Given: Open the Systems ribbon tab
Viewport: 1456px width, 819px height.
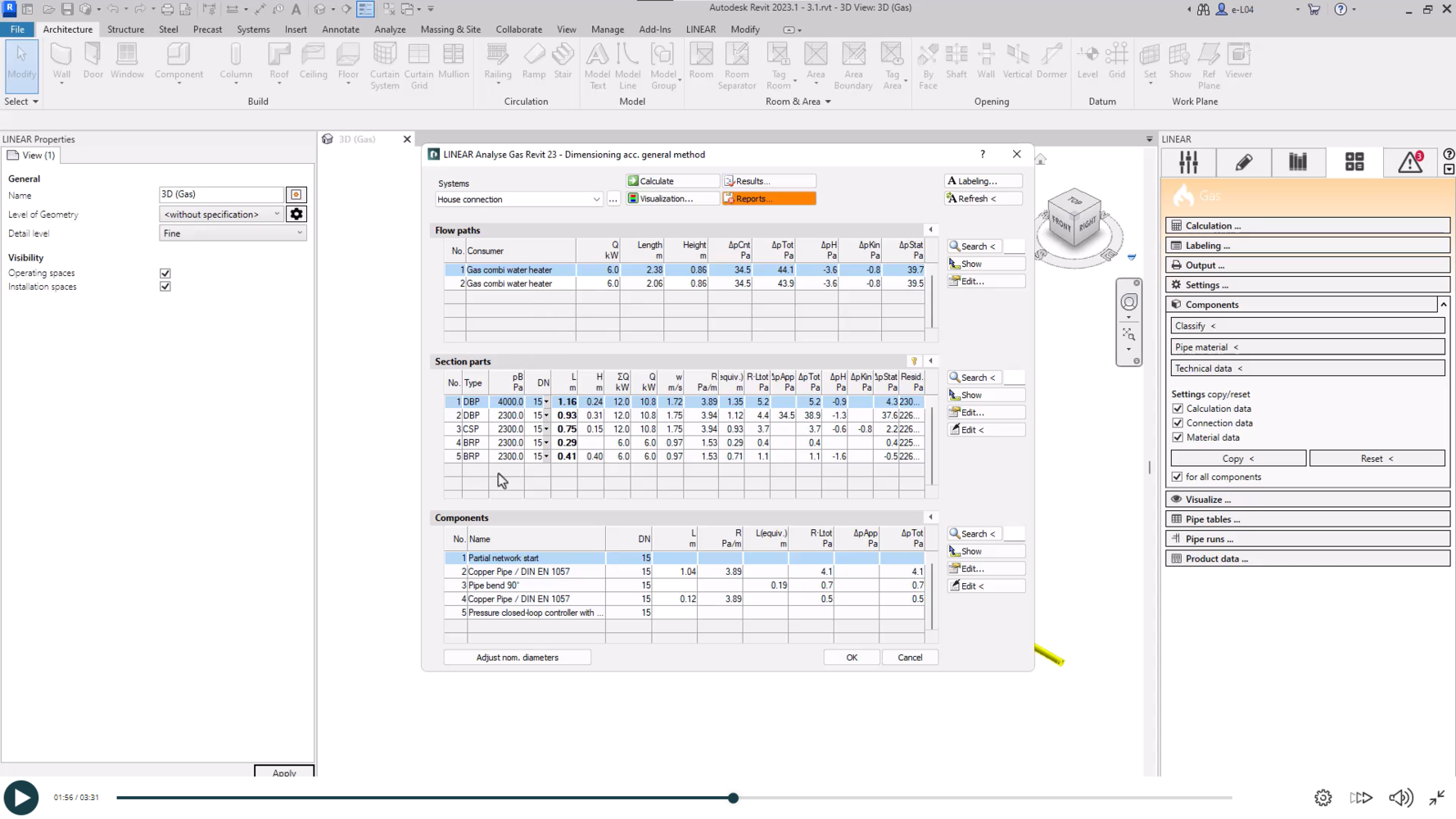Looking at the screenshot, I should click(x=253, y=29).
